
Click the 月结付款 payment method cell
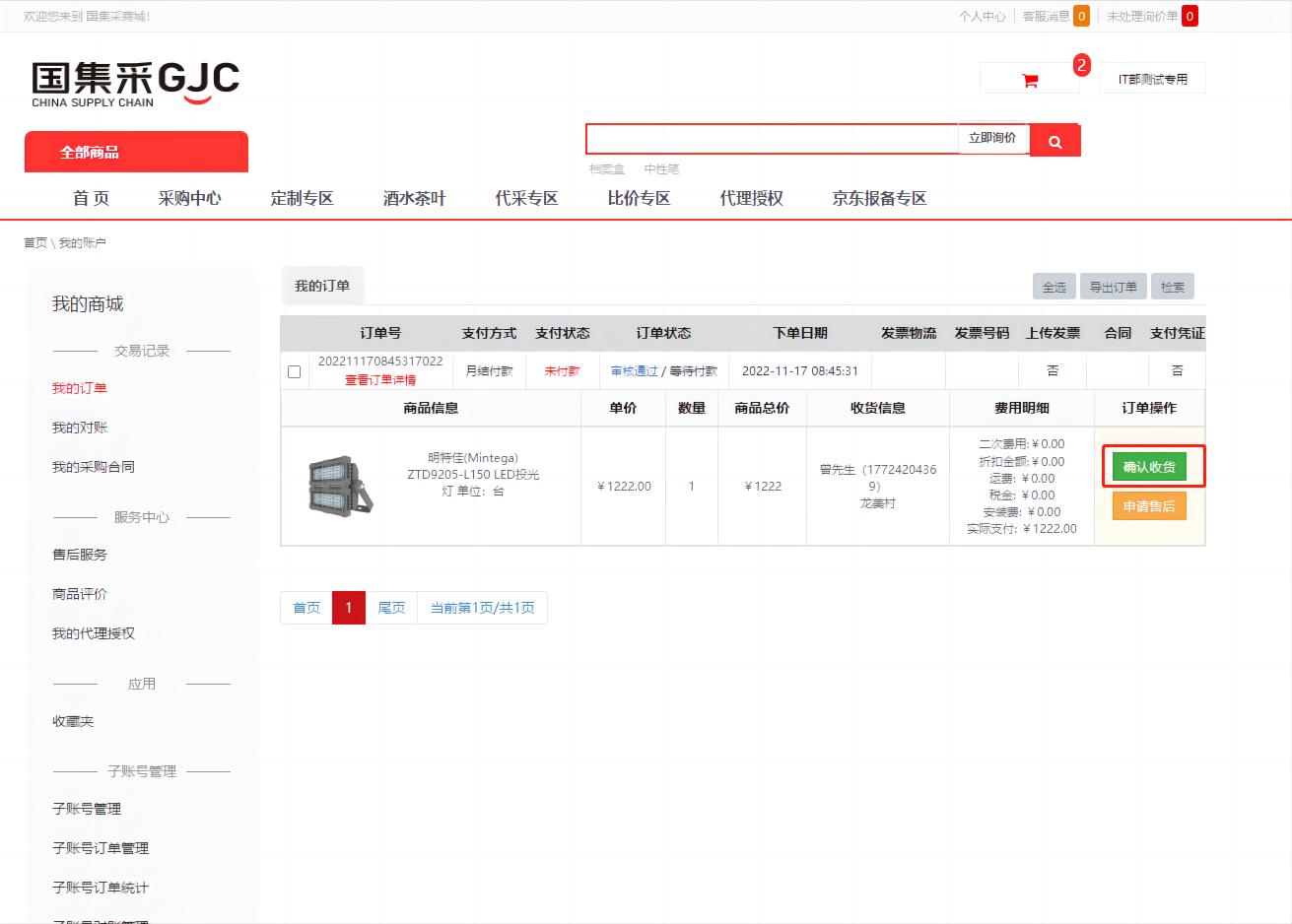click(x=490, y=371)
